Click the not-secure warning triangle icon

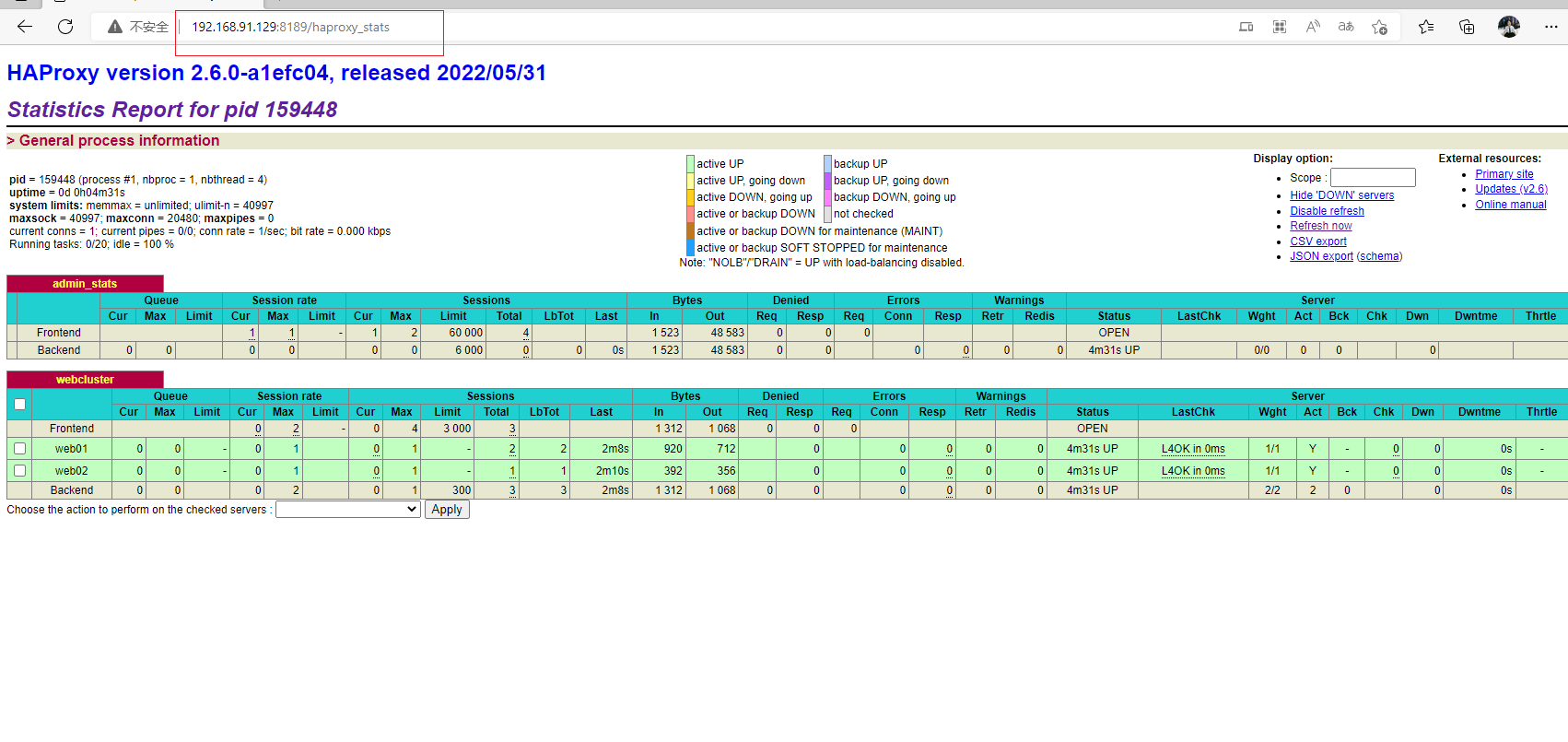click(x=115, y=27)
